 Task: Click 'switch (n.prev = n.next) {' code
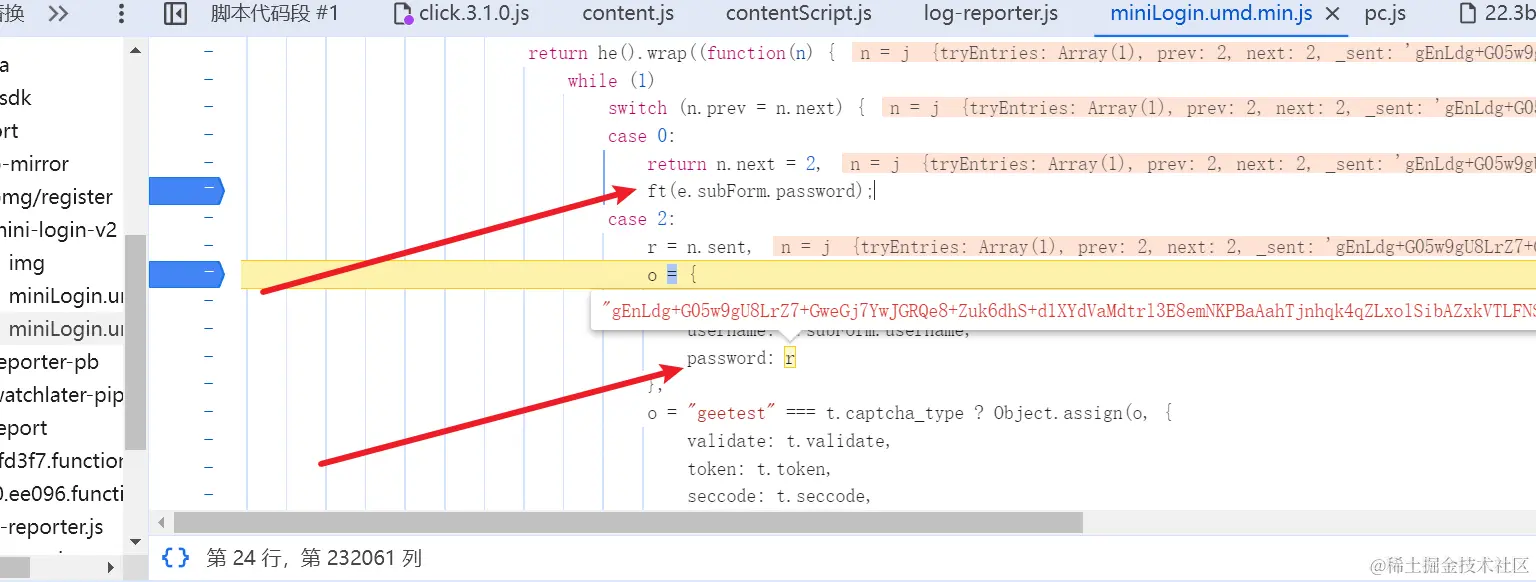point(737,108)
